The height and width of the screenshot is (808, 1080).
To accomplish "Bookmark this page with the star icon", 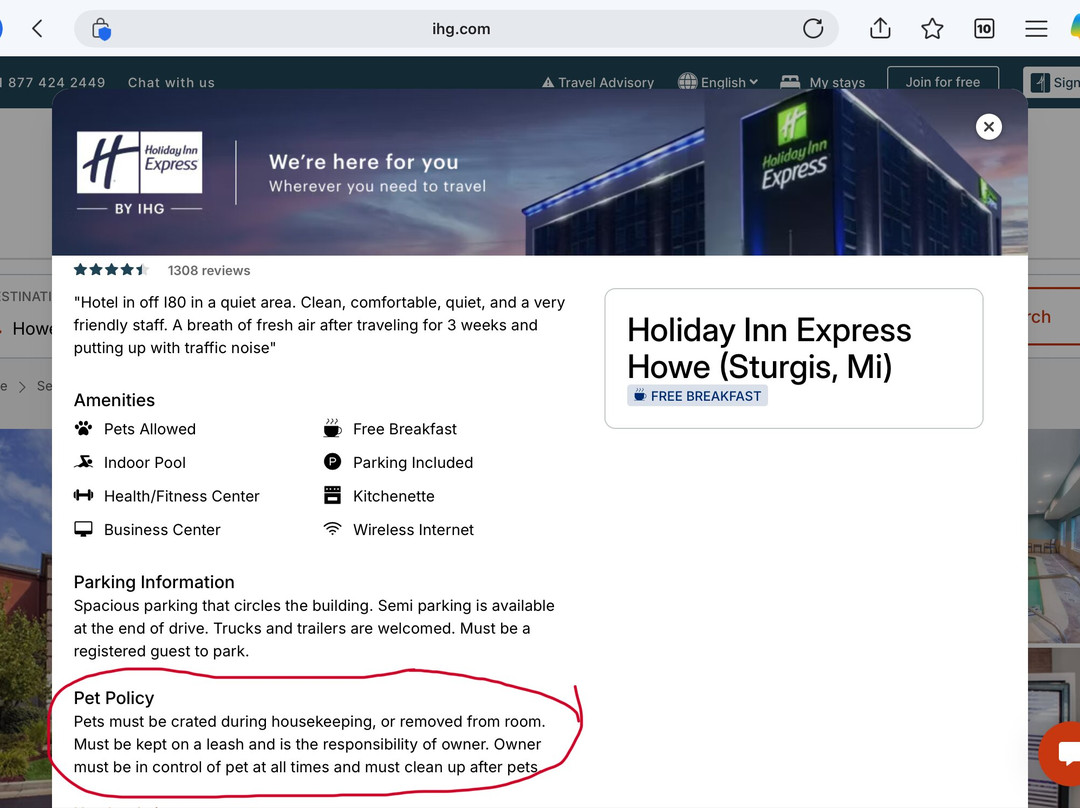I will pyautogui.click(x=932, y=29).
